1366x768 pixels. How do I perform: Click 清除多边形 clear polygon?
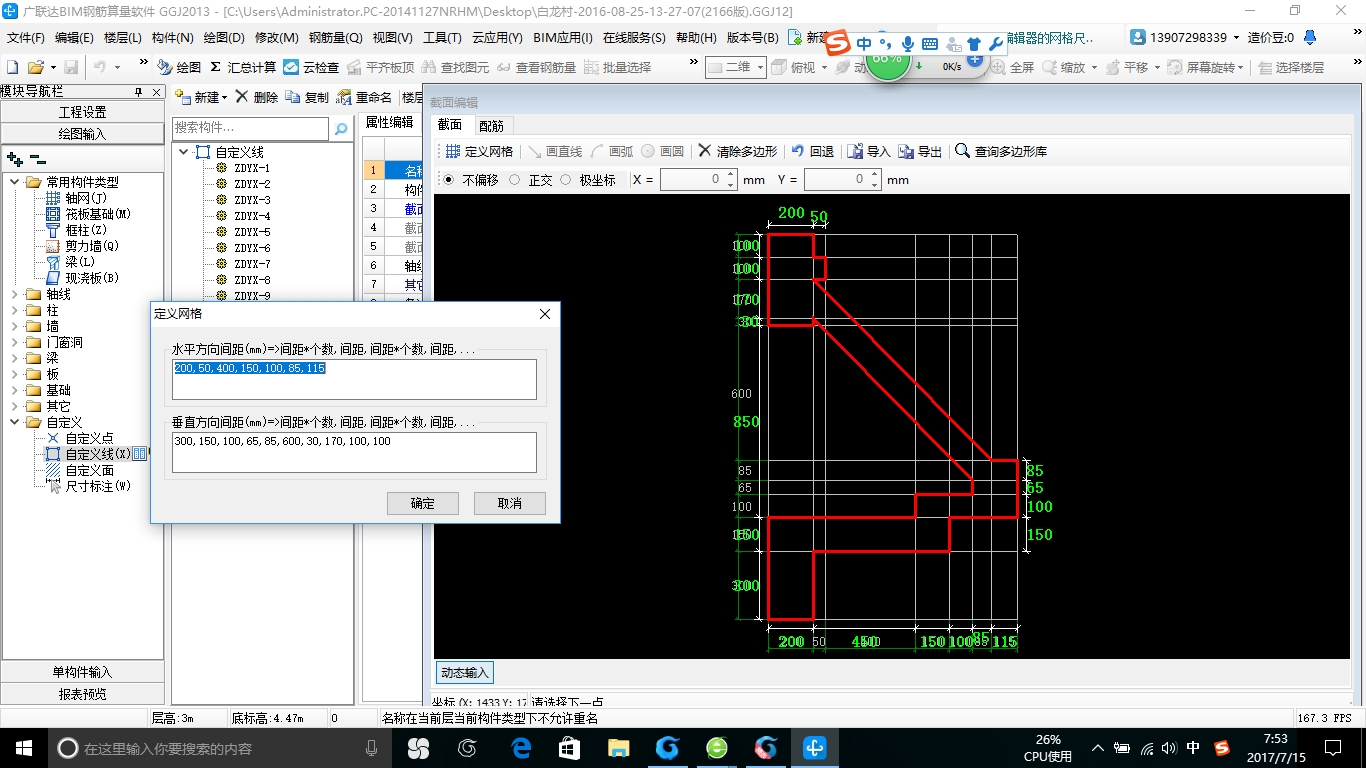pyautogui.click(x=738, y=151)
